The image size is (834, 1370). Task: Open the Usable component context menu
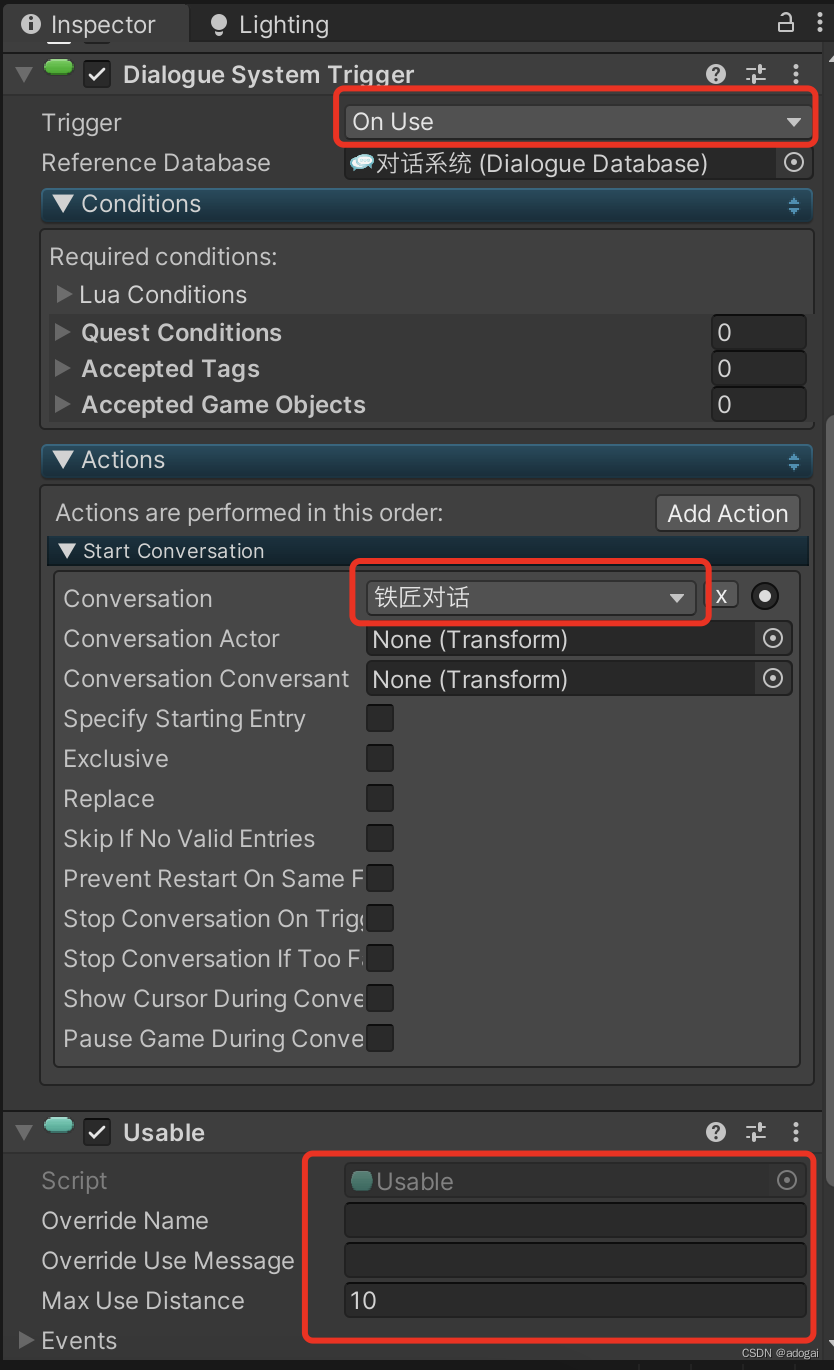795,1132
